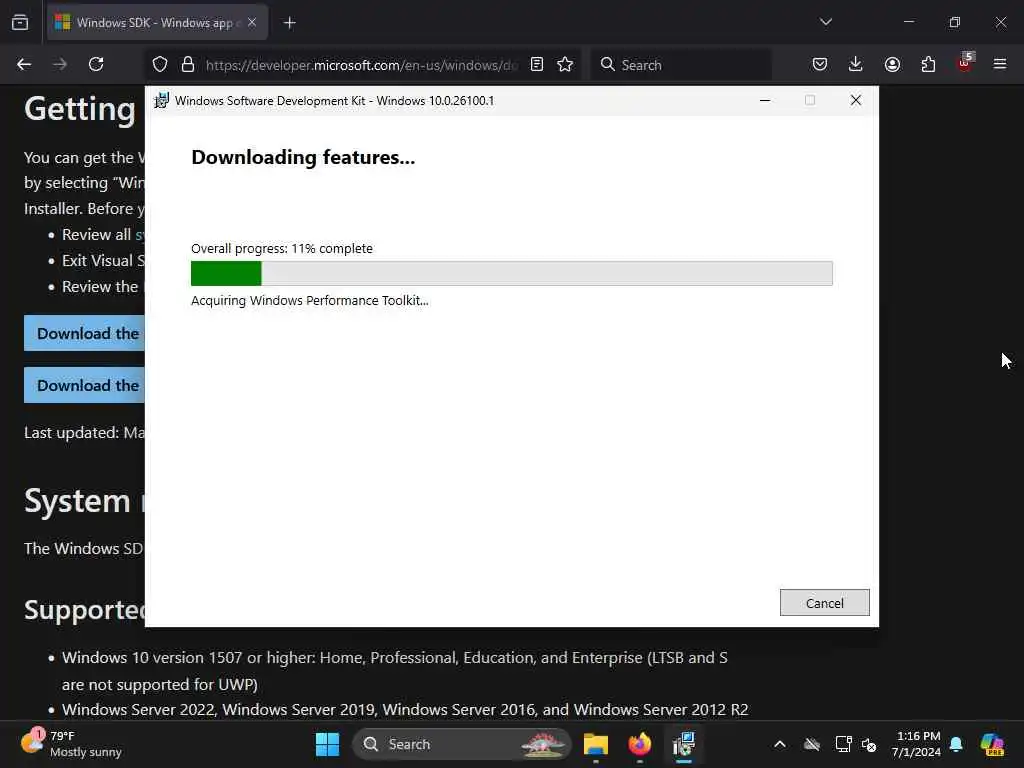This screenshot has width=1024, height=768.
Task: Expand the list all tabs dropdown
Action: 825,22
